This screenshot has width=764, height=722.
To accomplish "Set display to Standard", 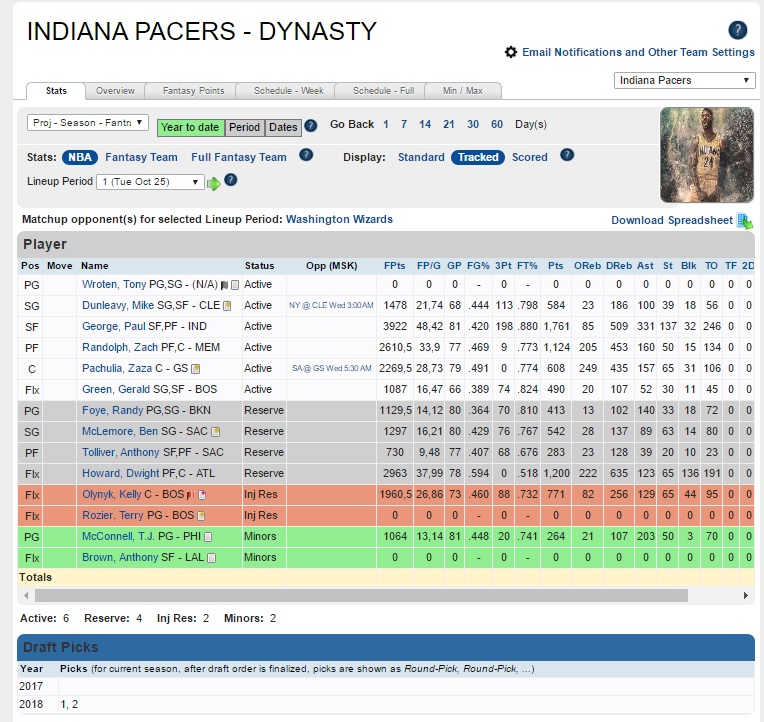I will pos(421,157).
